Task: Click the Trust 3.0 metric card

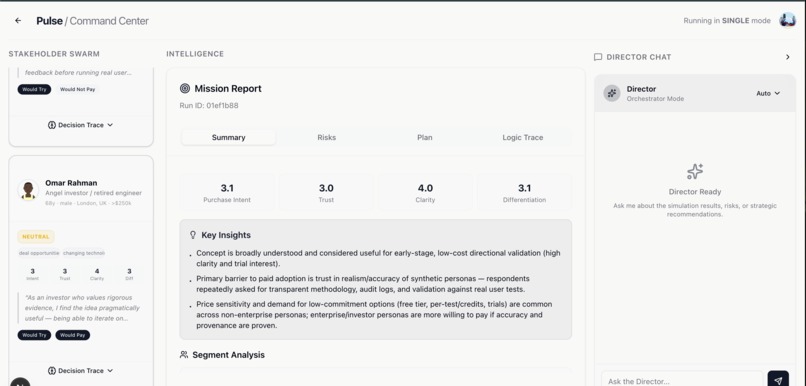Action: [x=326, y=193]
